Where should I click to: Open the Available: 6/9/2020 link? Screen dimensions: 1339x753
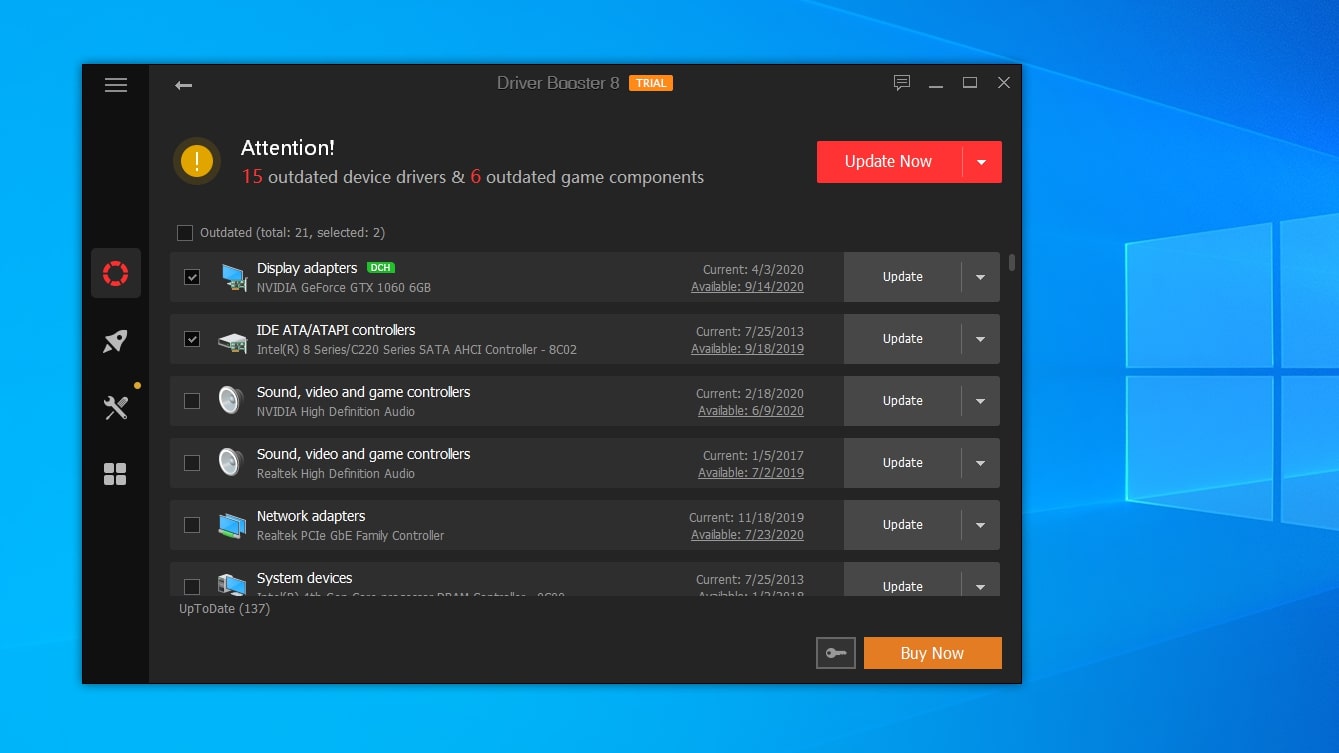click(751, 411)
